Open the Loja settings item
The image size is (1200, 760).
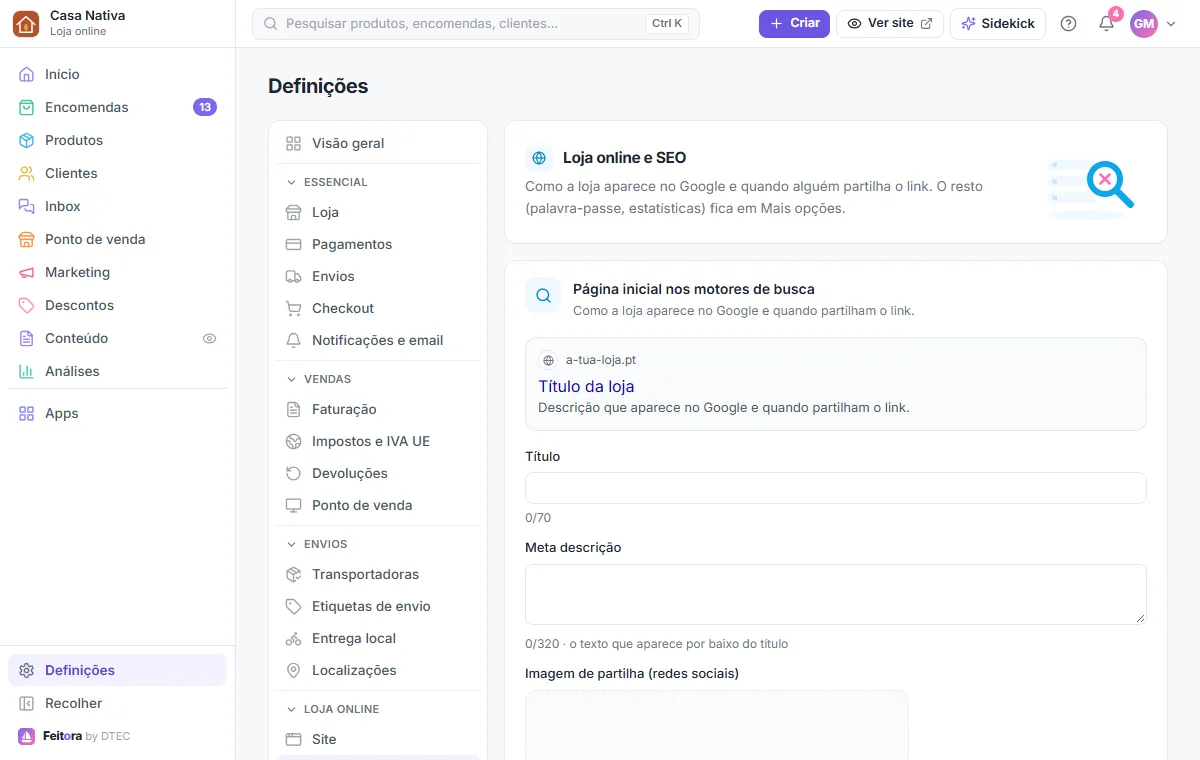click(x=378, y=212)
